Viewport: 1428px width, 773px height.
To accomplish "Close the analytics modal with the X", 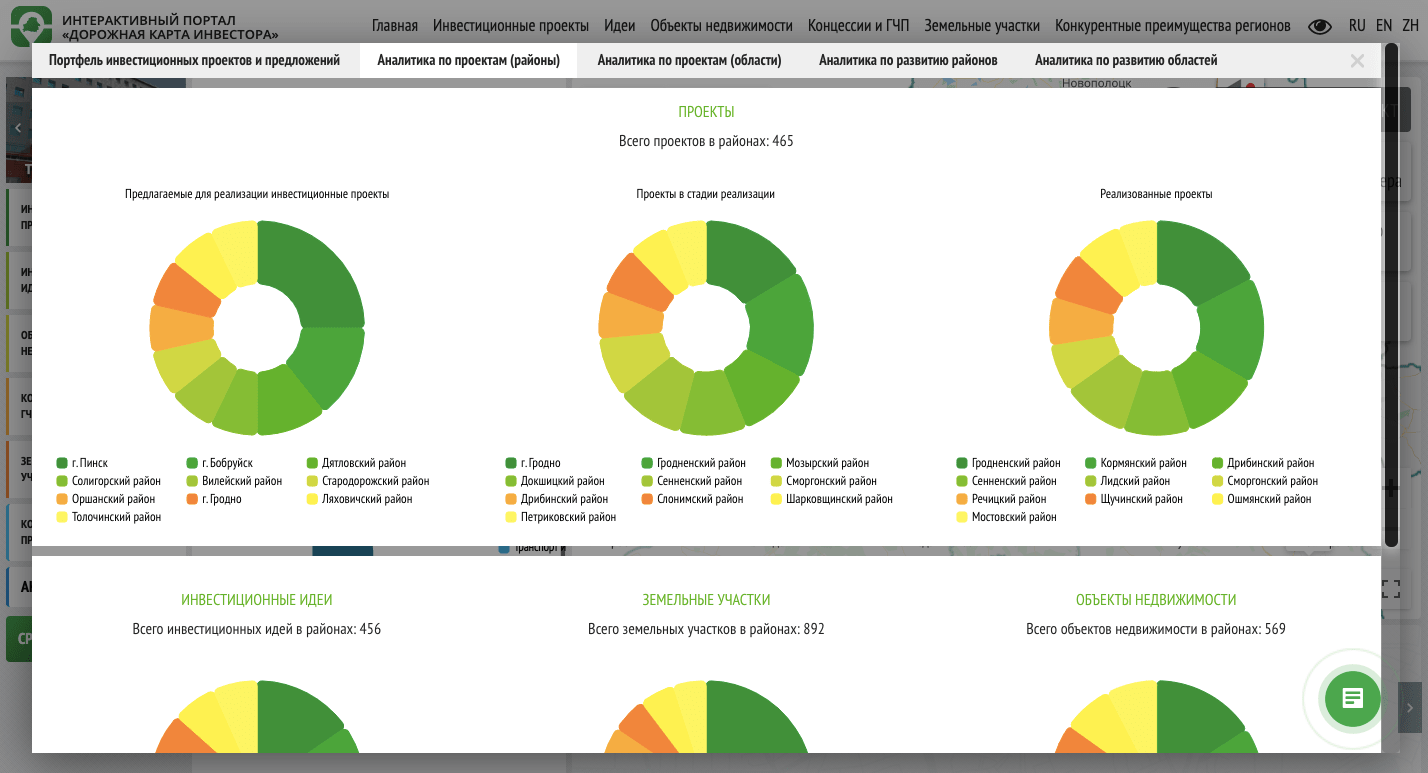I will pos(1357,61).
